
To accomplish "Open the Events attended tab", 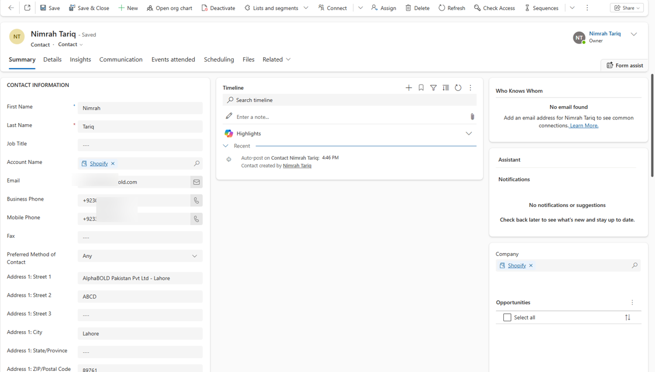I will click(x=173, y=59).
